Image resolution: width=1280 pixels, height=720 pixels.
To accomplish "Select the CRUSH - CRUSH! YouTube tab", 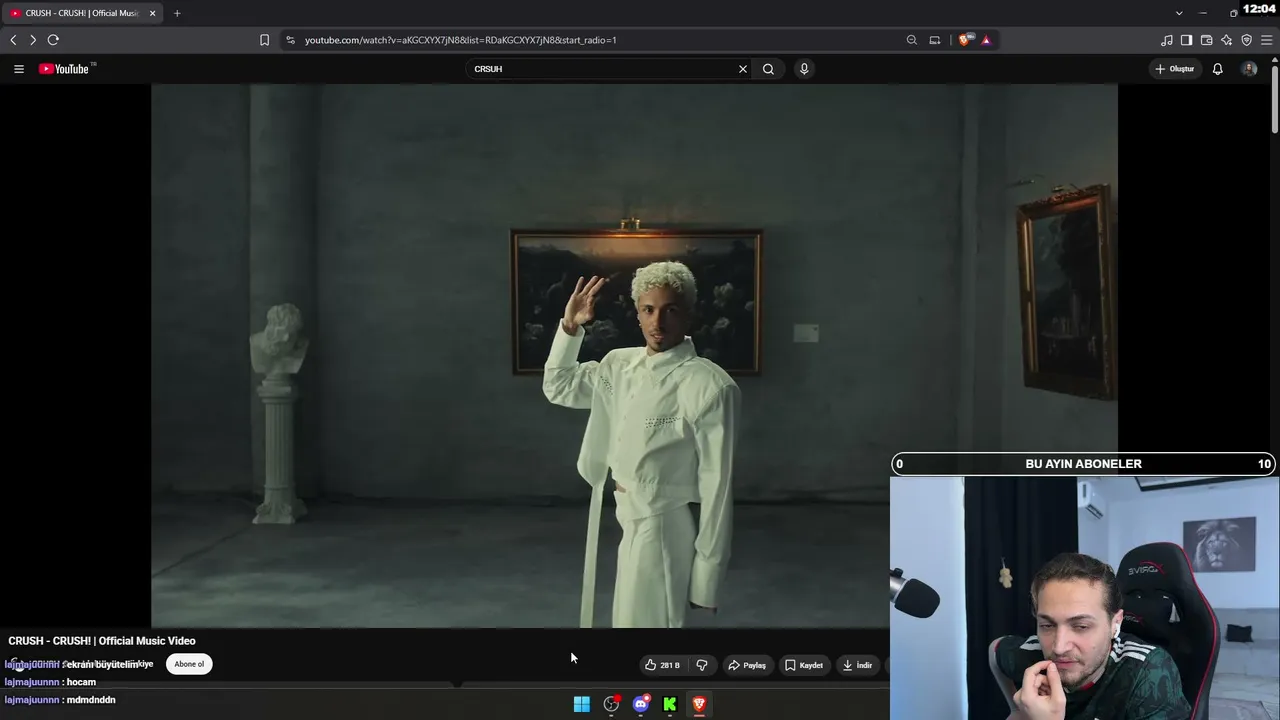I will pyautogui.click(x=82, y=13).
